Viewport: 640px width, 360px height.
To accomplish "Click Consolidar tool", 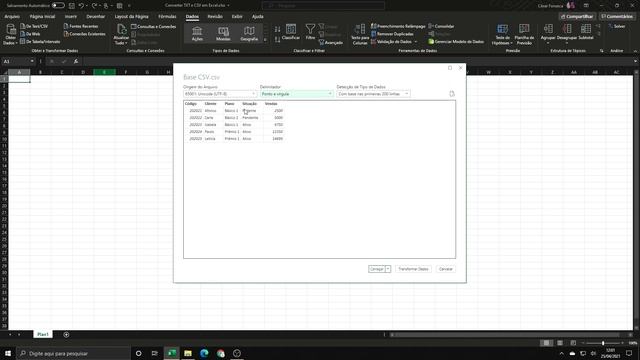I will [441, 26].
